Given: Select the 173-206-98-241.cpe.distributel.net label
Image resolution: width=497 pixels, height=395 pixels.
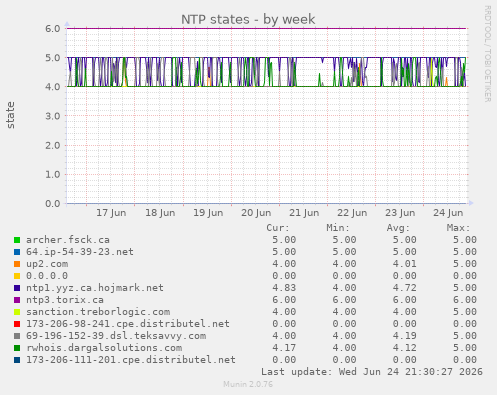Looking at the screenshot, I should pyautogui.click(x=128, y=324).
